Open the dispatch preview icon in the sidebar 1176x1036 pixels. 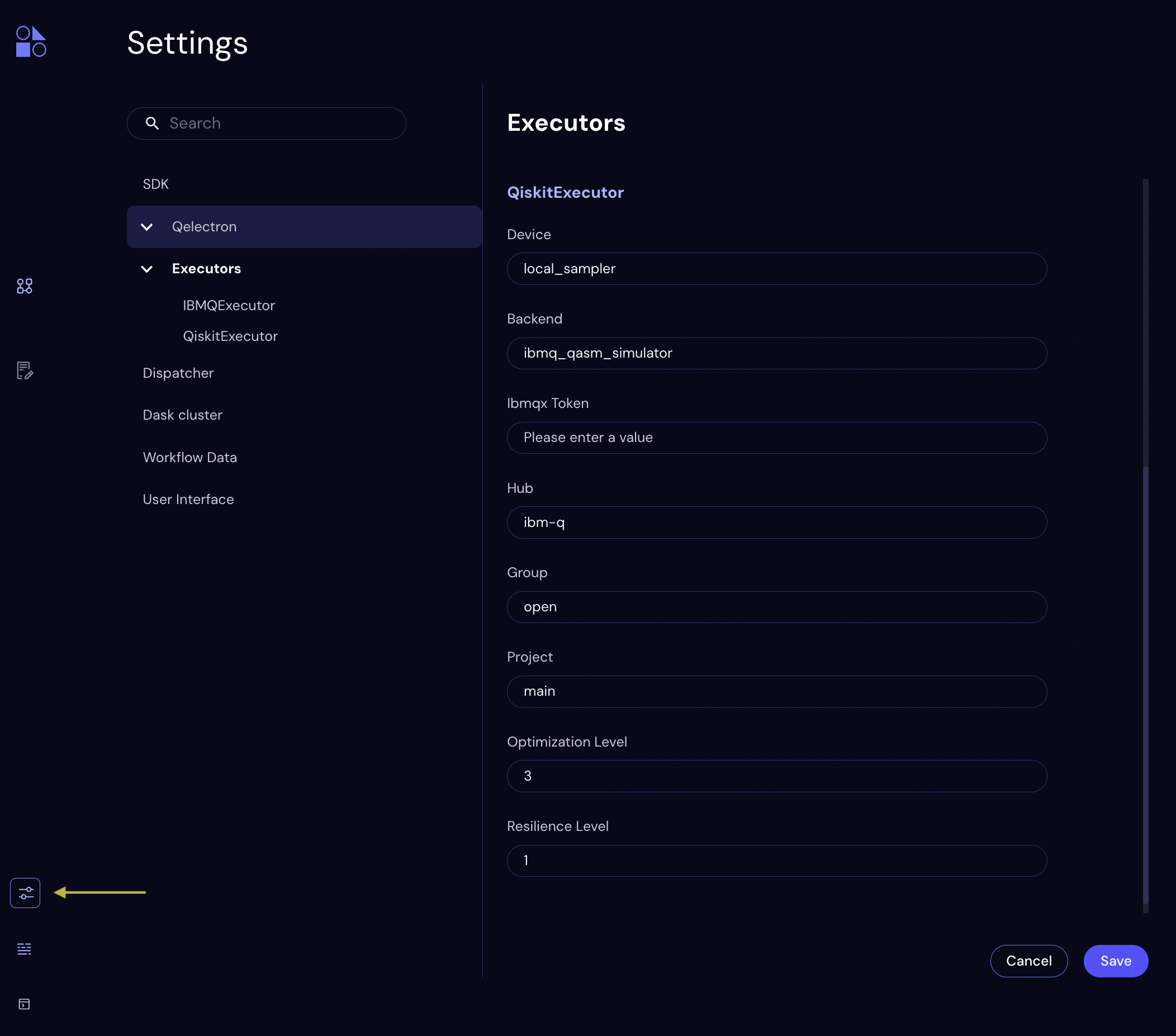pyautogui.click(x=24, y=370)
